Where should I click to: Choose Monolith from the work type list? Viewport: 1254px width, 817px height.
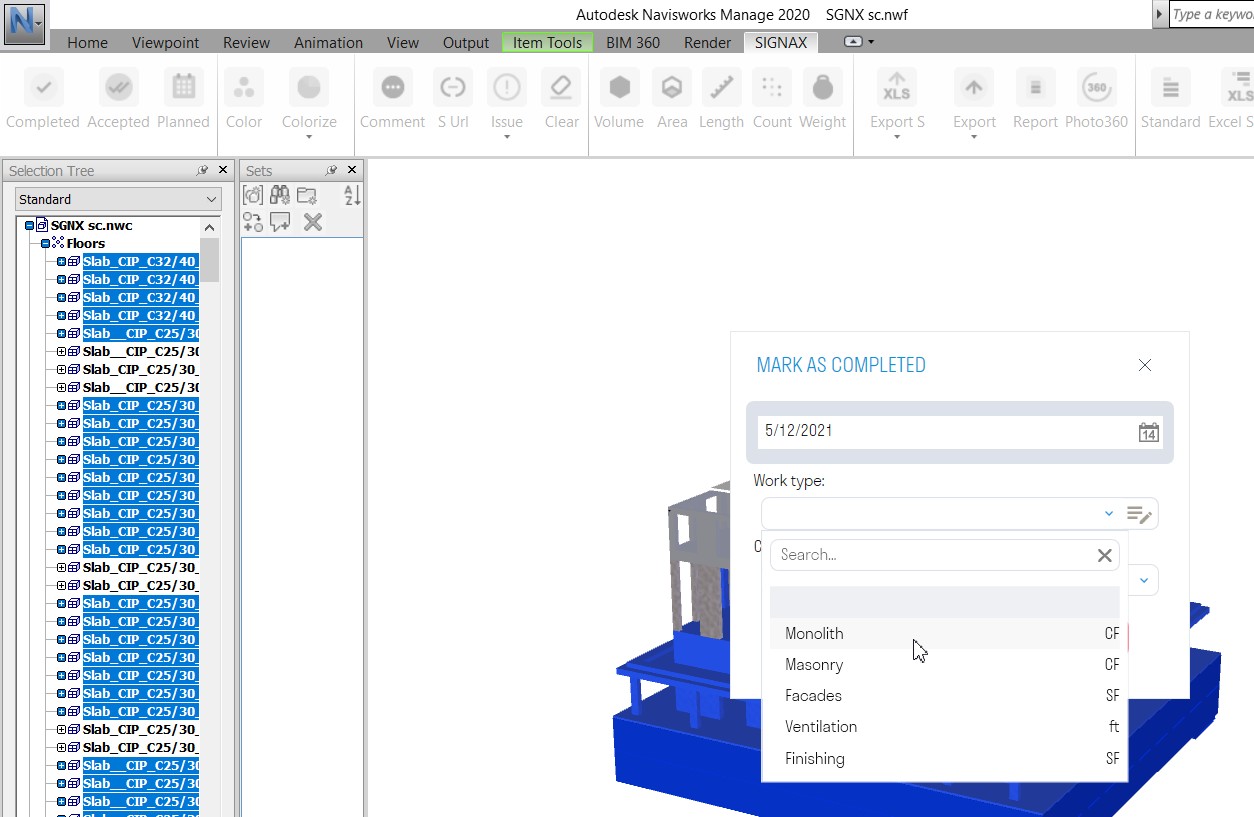pos(945,634)
